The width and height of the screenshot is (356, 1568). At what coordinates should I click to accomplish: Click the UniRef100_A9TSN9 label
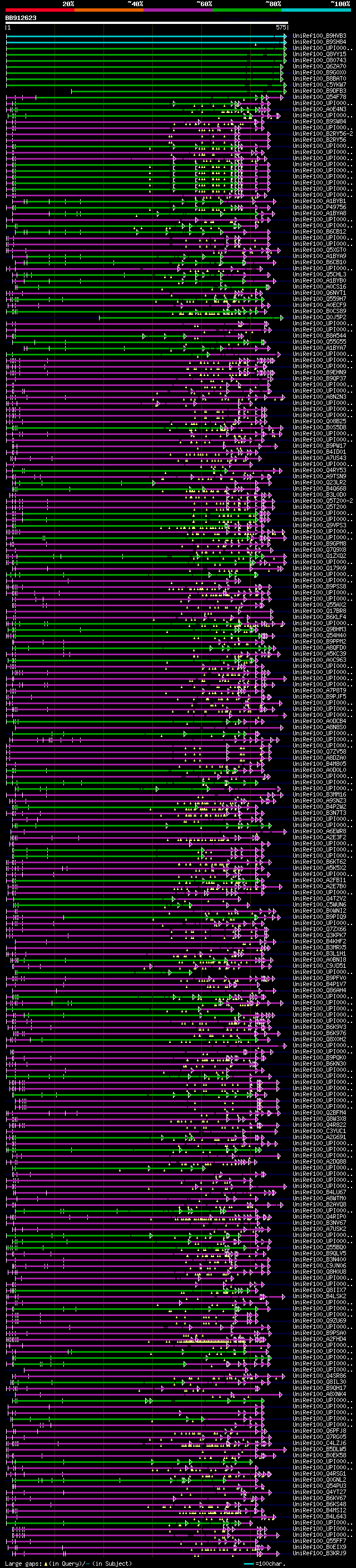319,476
